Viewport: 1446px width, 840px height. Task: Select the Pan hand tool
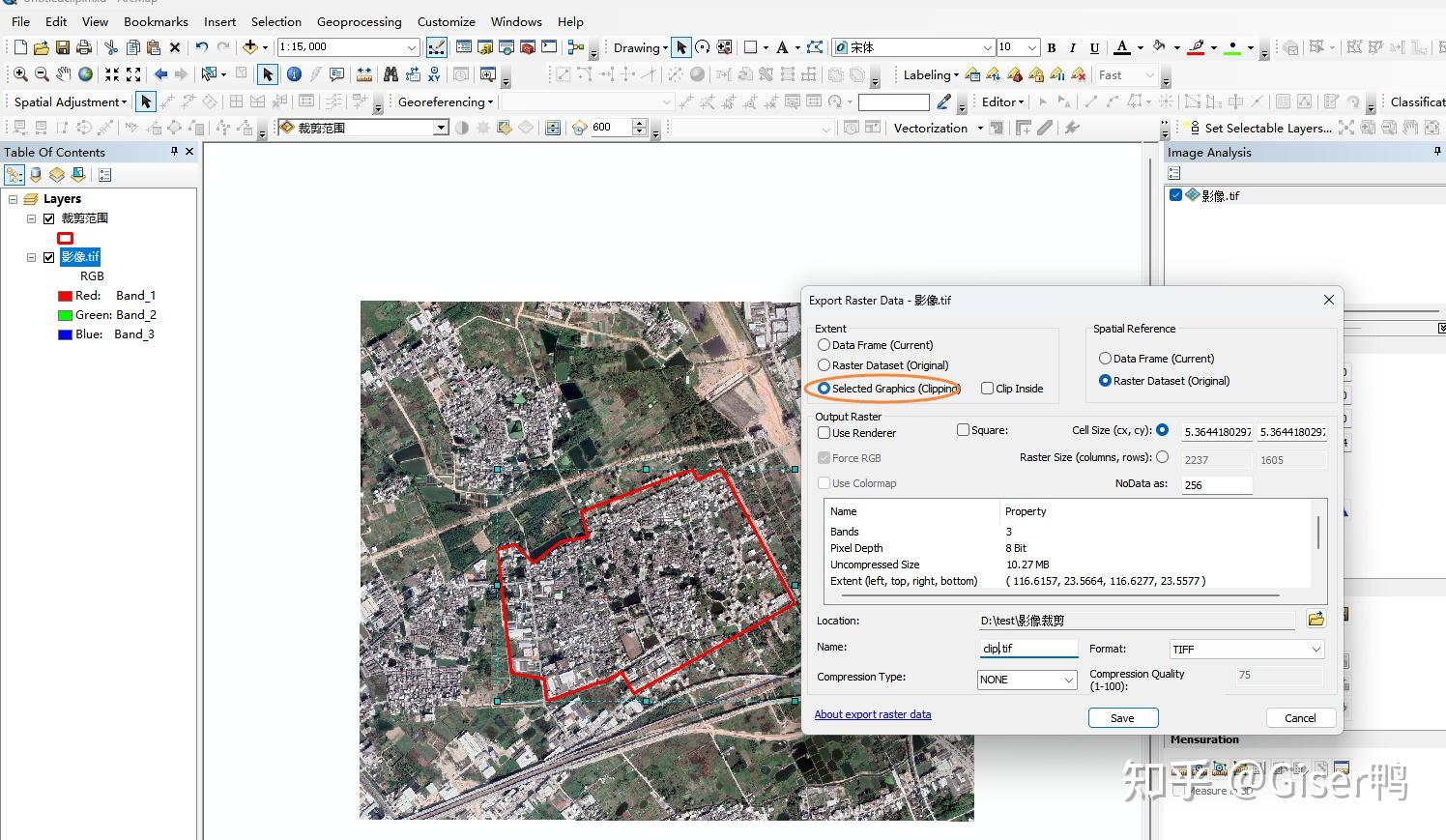64,74
